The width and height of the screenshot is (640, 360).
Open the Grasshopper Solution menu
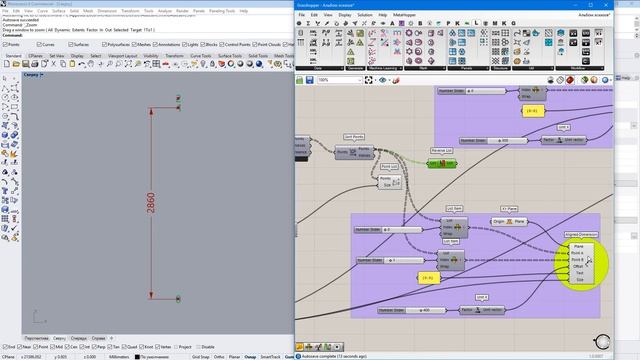pyautogui.click(x=364, y=15)
